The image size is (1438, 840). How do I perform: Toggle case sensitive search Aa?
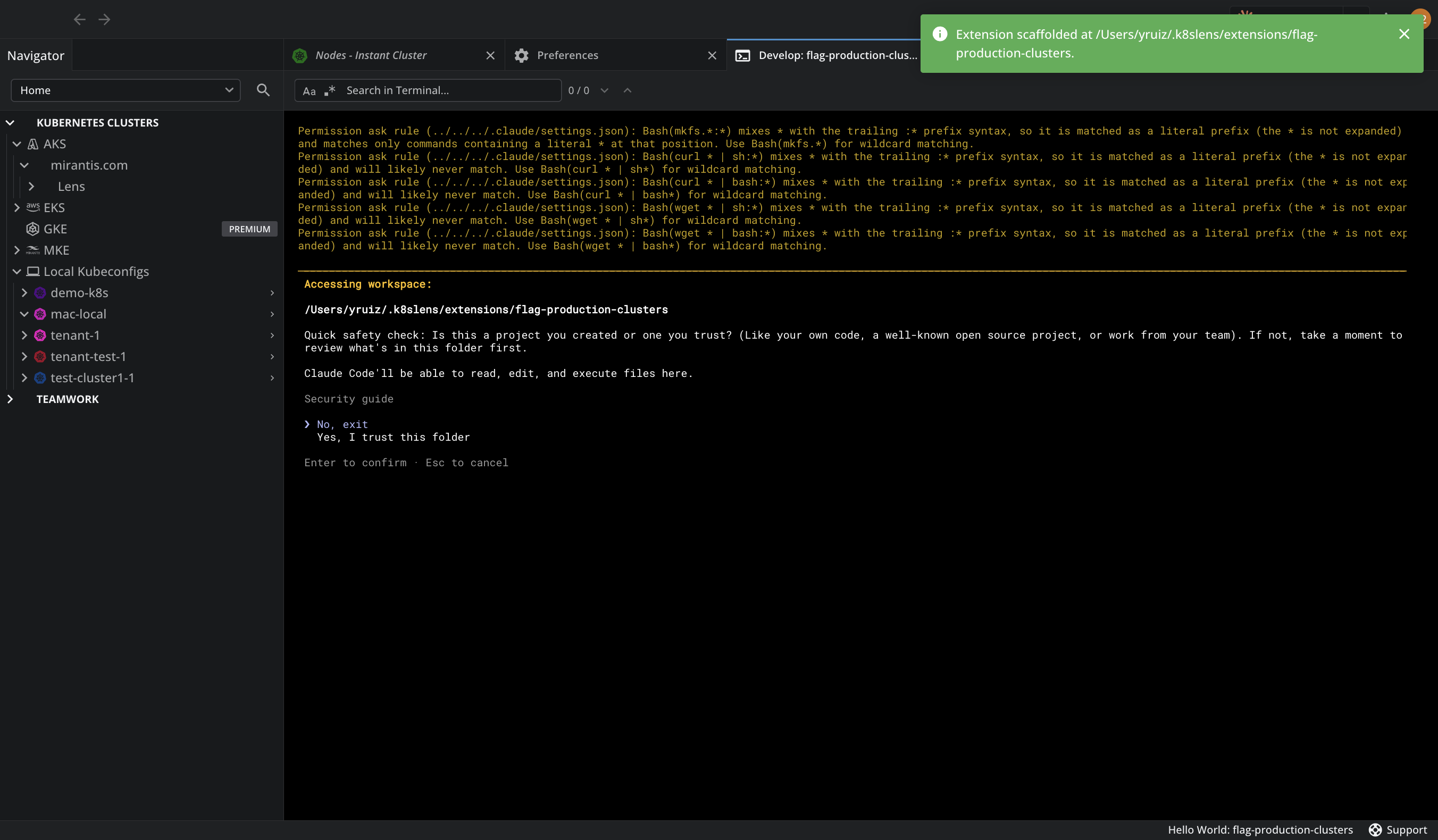tap(310, 91)
